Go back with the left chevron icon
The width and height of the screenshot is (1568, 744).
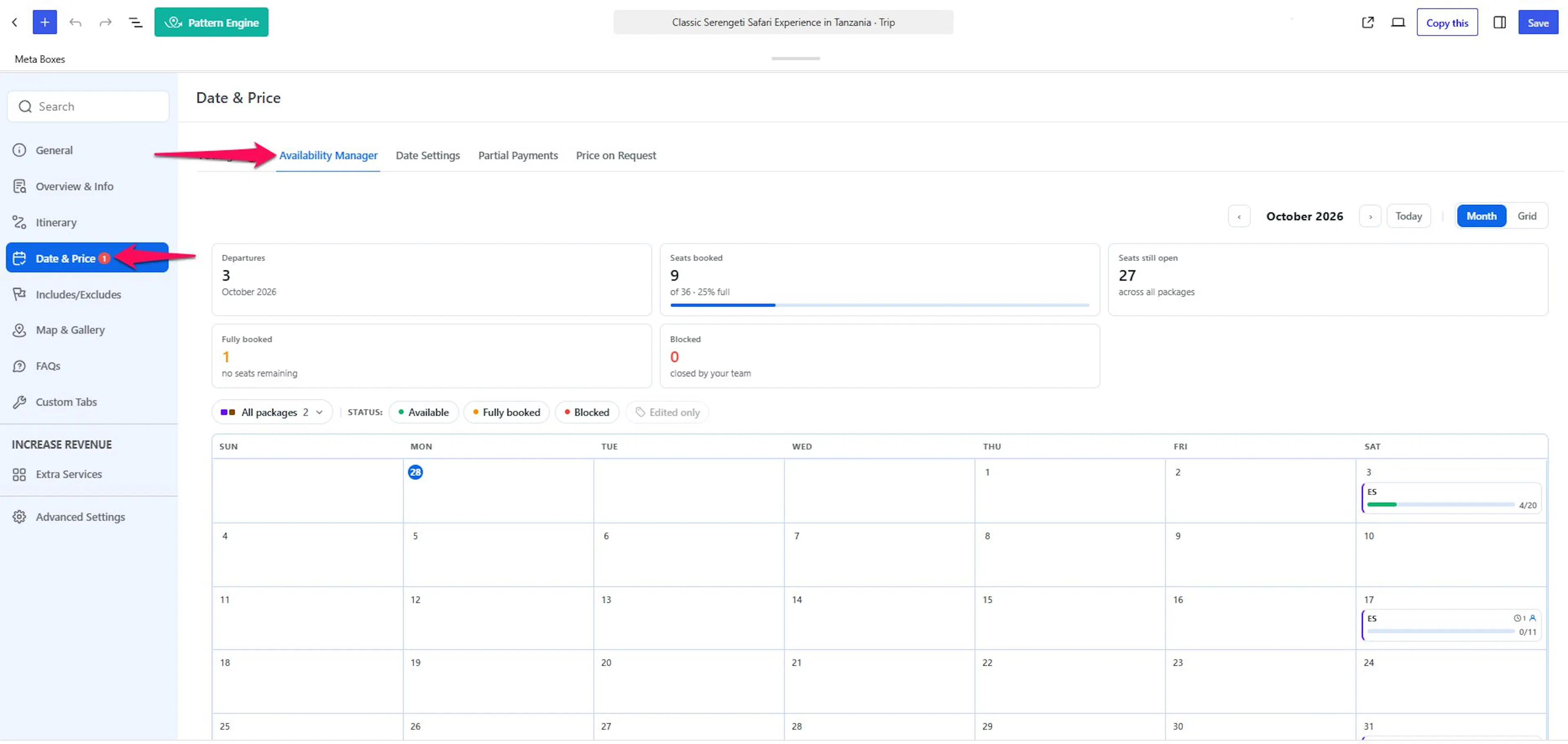pos(15,22)
